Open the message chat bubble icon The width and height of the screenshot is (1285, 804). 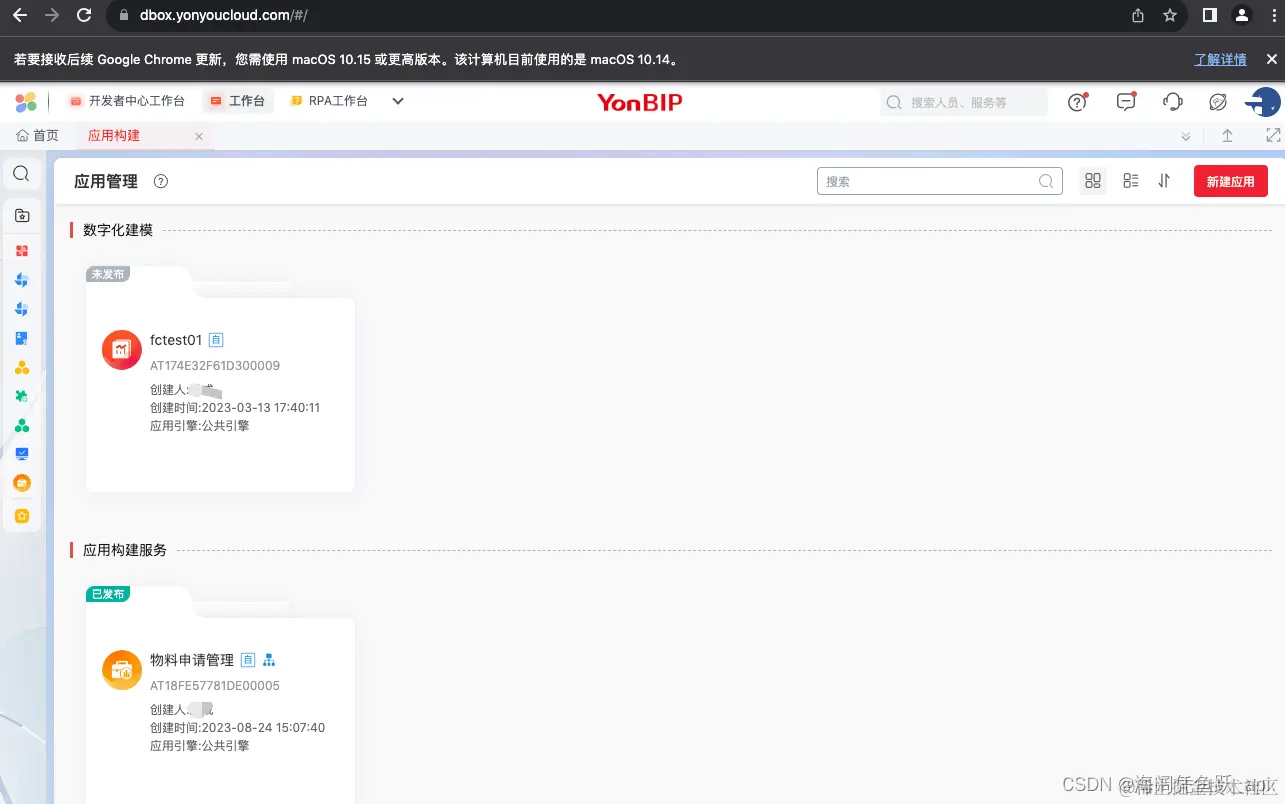pyautogui.click(x=1126, y=101)
